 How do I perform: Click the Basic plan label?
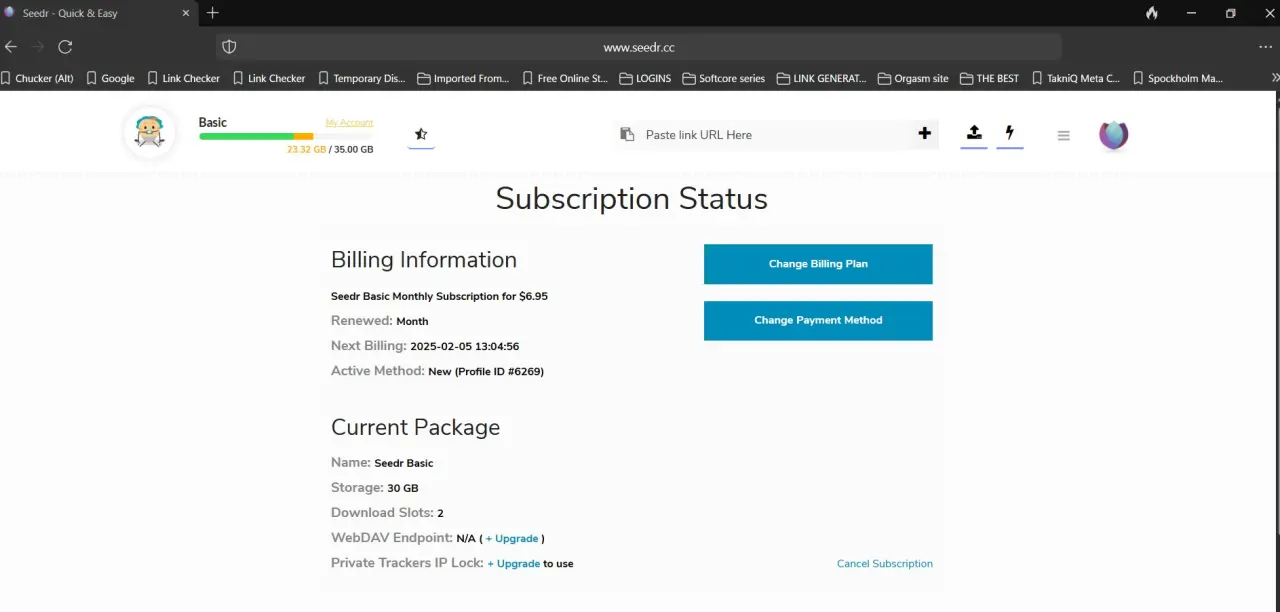coord(213,122)
